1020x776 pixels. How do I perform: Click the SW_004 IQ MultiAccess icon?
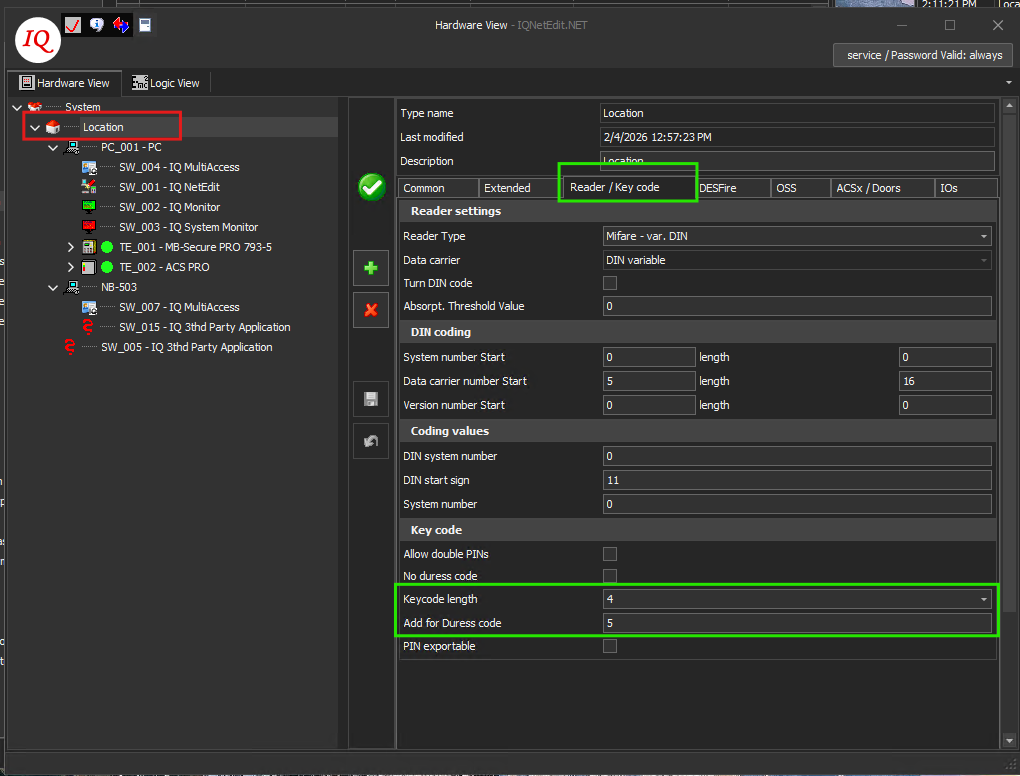pos(89,167)
